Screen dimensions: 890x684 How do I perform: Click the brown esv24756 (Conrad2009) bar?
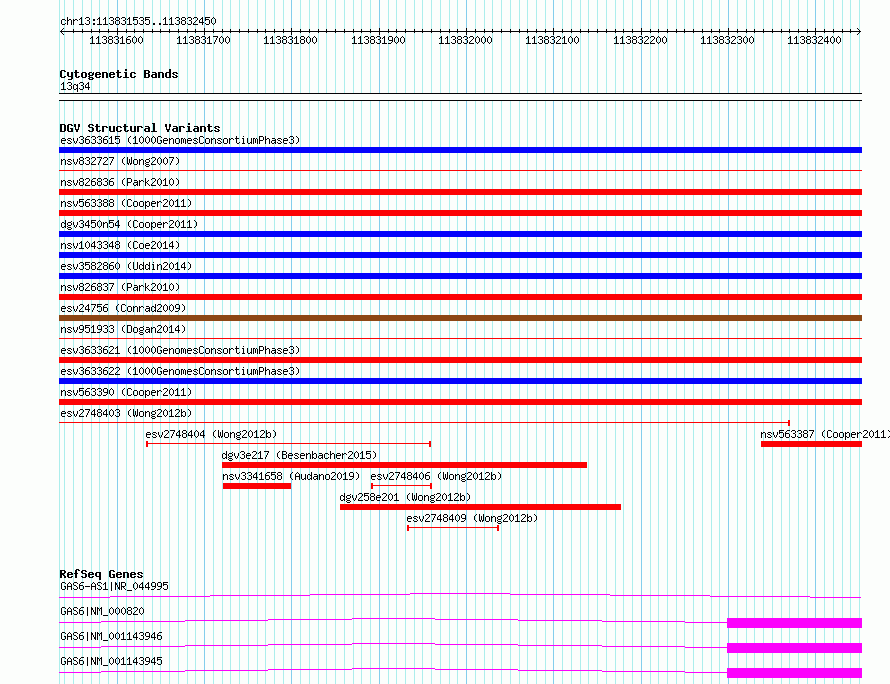[460, 318]
